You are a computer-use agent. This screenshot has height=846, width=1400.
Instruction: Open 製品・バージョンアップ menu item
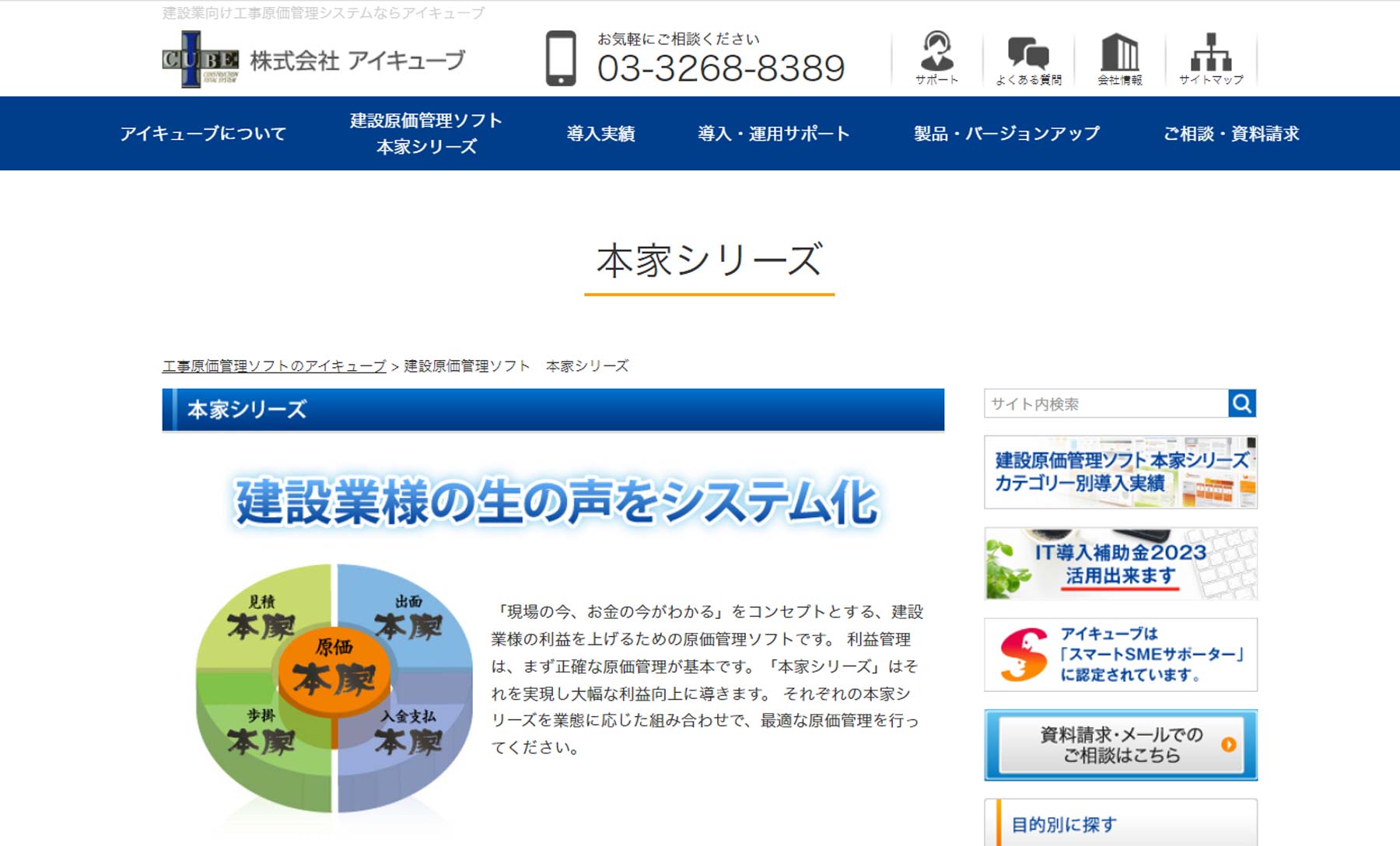coord(1006,134)
